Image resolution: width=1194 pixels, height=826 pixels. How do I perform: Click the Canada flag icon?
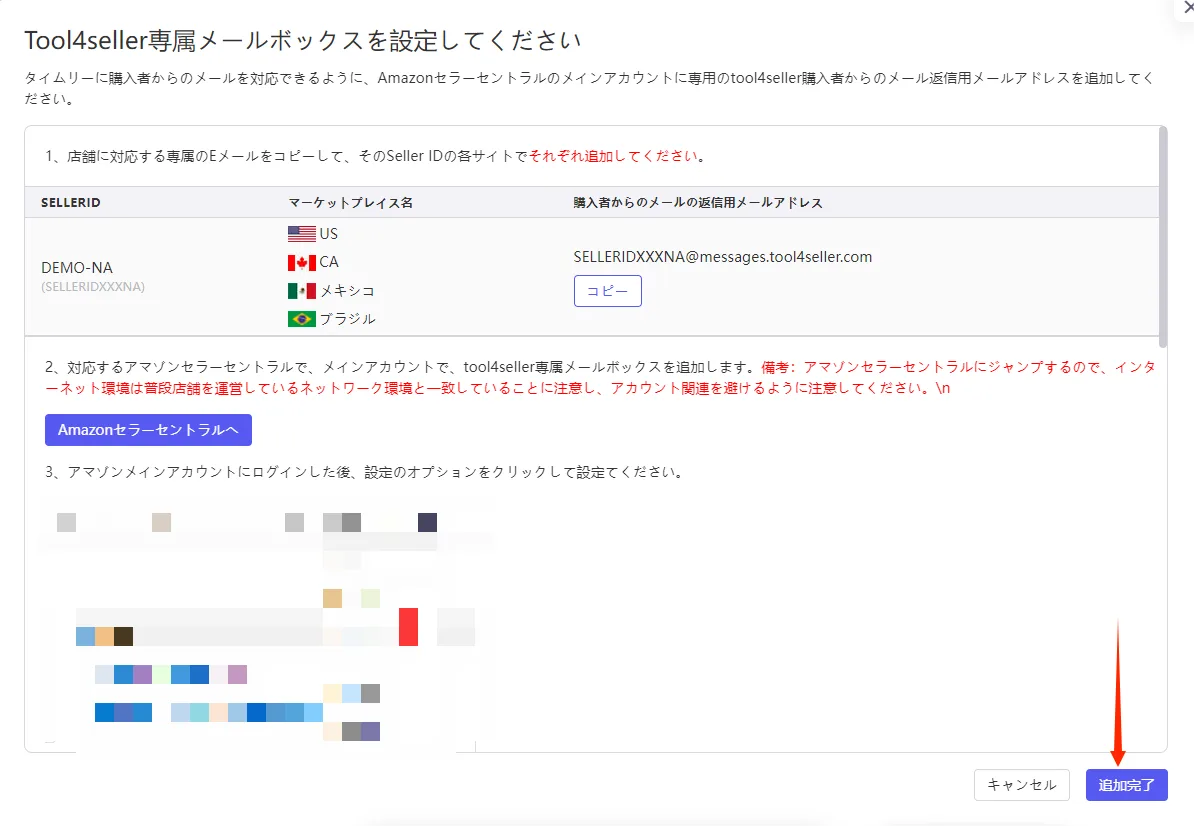[x=302, y=263]
